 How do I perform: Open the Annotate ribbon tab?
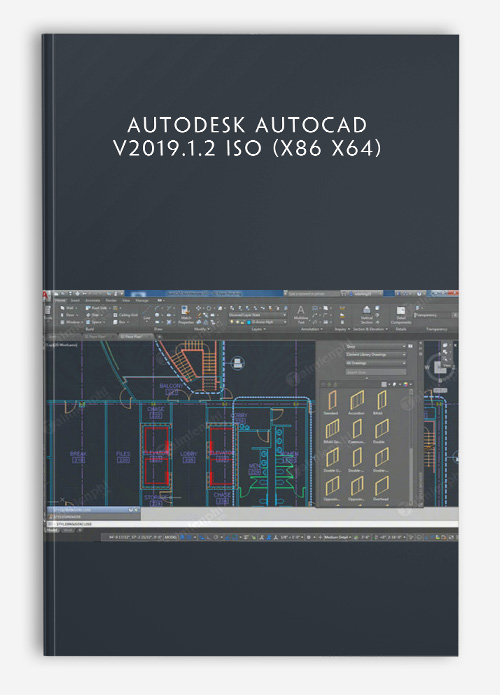(x=93, y=301)
